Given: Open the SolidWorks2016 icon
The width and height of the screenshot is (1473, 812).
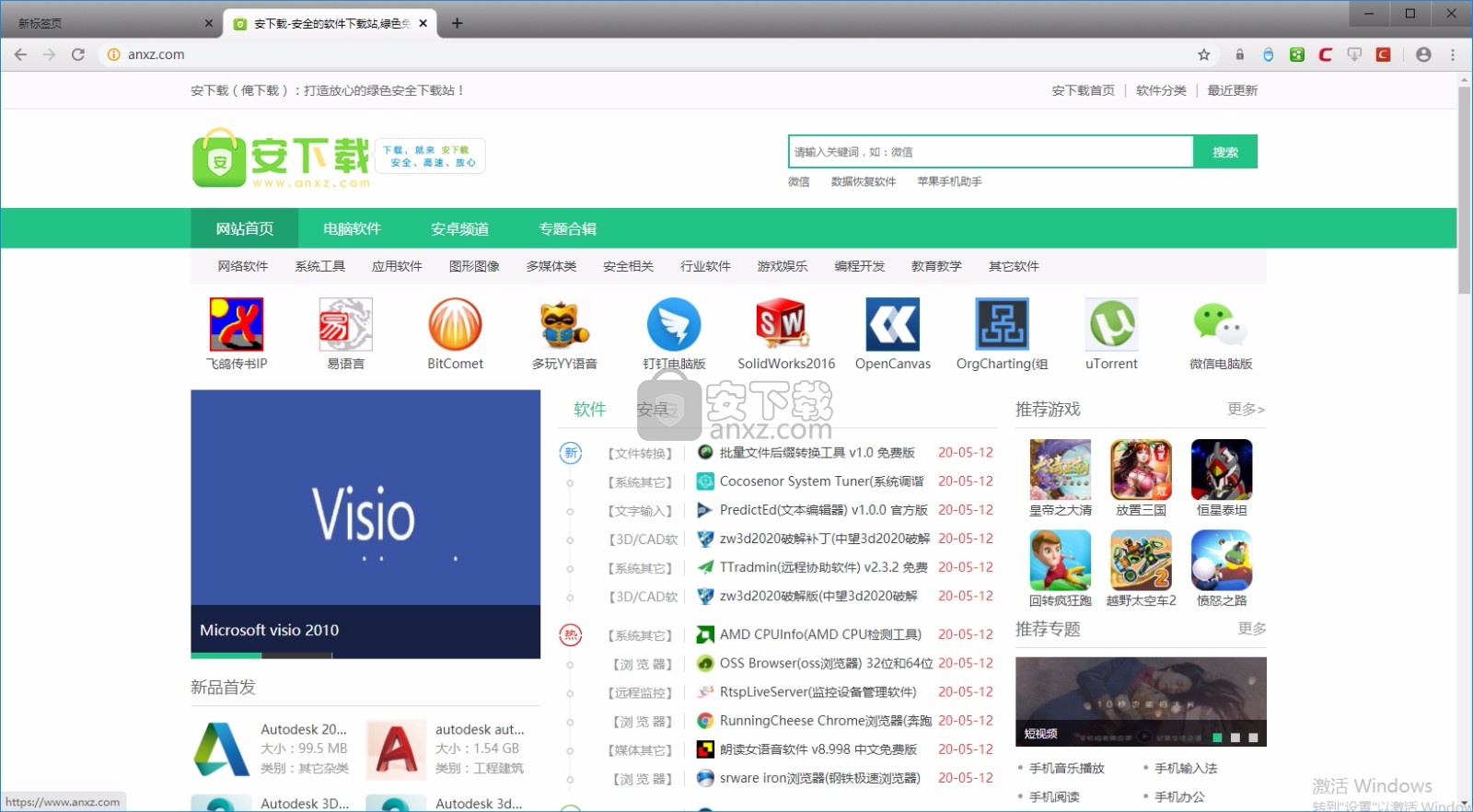Looking at the screenshot, I should [x=783, y=324].
